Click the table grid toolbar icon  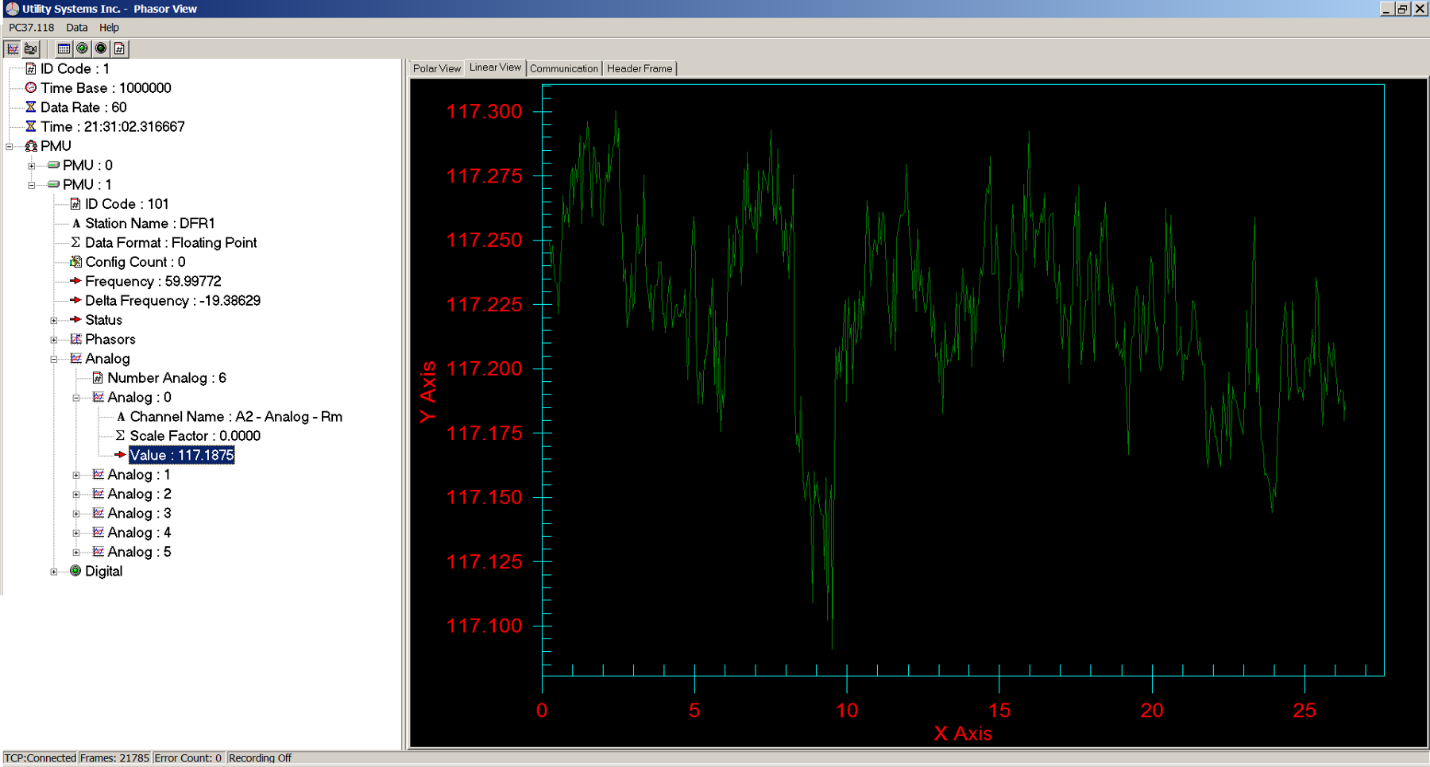pos(64,48)
